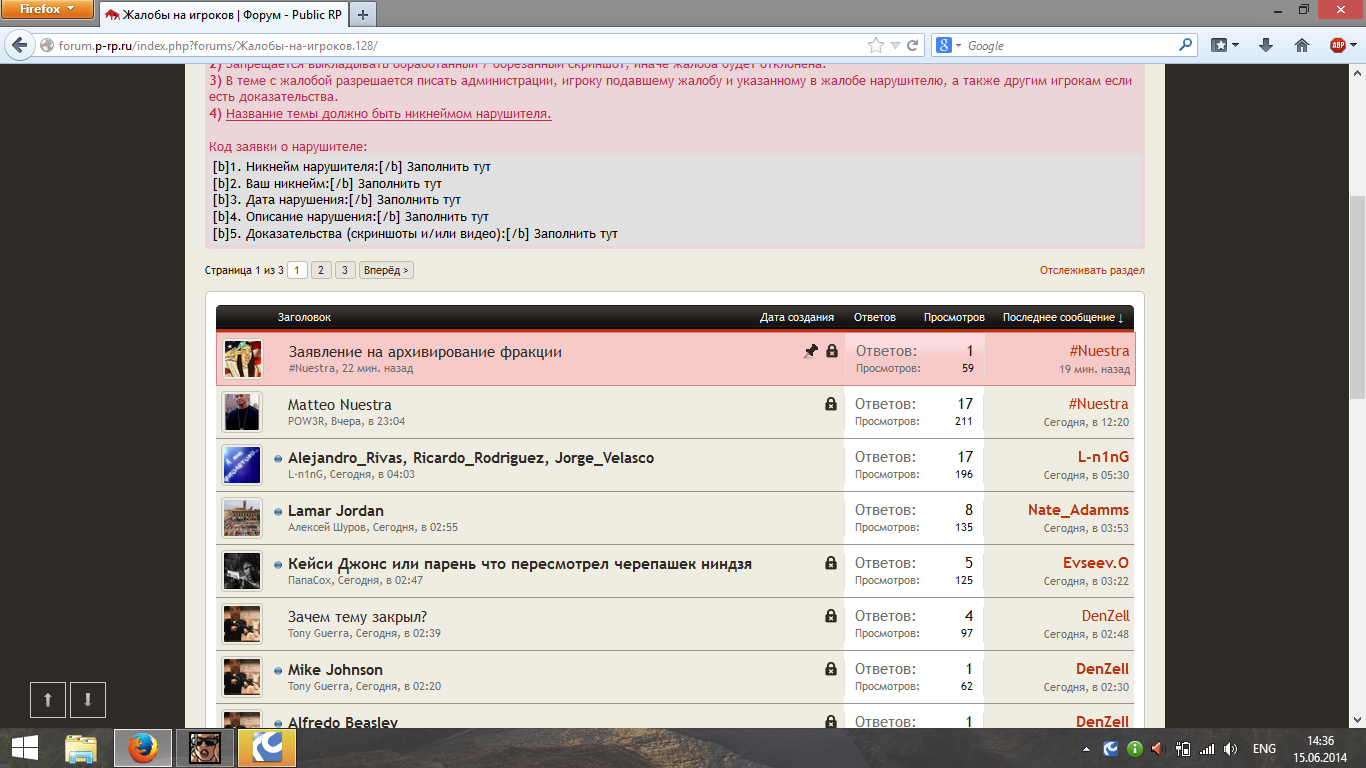Click the lock icon on Зачем тему закрыл? thread
This screenshot has width=1366, height=768.
pyautogui.click(x=831, y=616)
